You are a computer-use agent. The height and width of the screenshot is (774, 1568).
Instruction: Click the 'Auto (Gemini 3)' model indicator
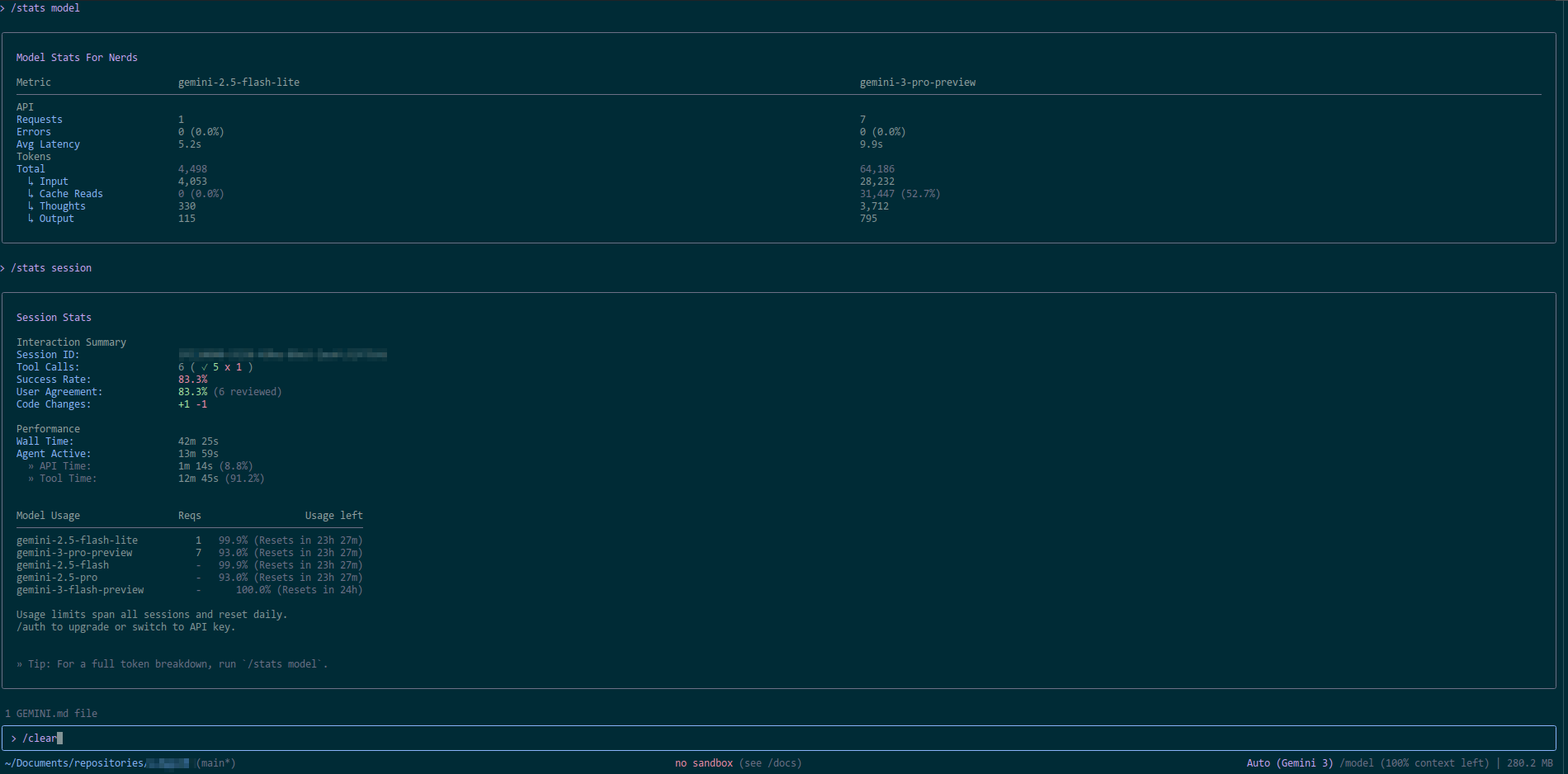pos(1290,763)
